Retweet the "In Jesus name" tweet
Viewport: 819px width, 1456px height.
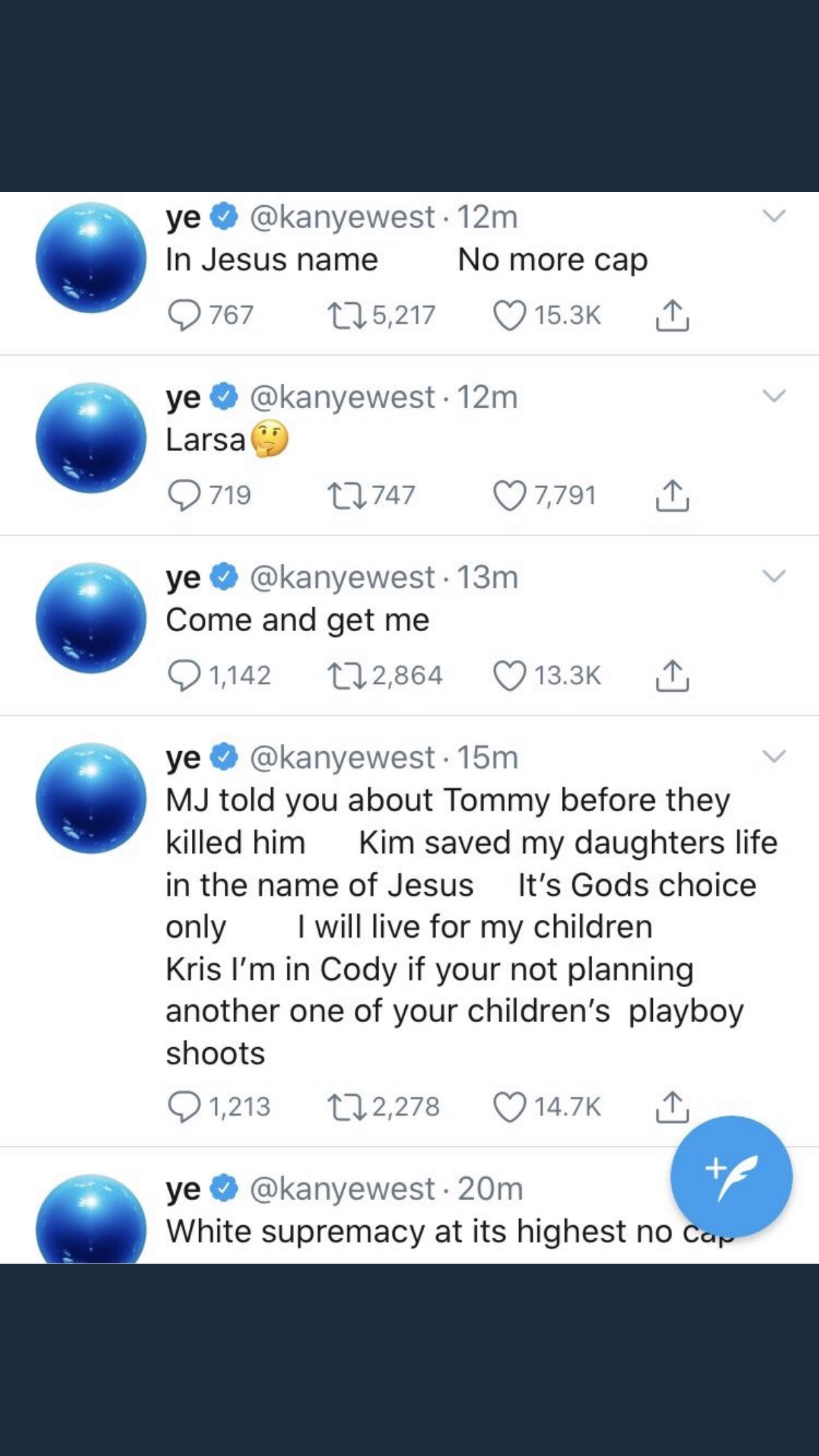click(x=347, y=315)
